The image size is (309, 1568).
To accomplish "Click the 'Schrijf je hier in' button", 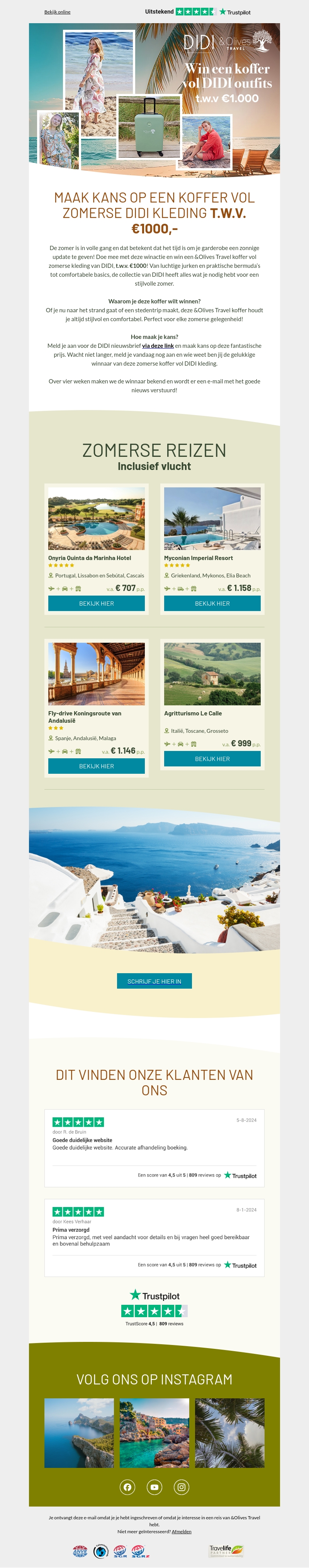I will click(x=154, y=981).
